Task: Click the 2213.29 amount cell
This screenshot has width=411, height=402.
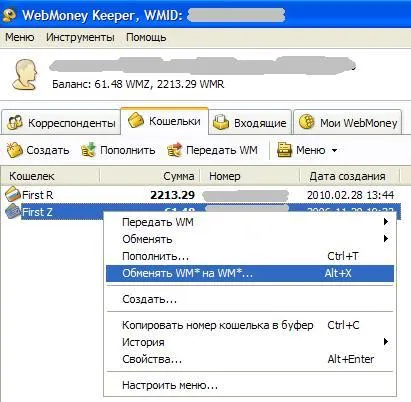Action: point(172,195)
